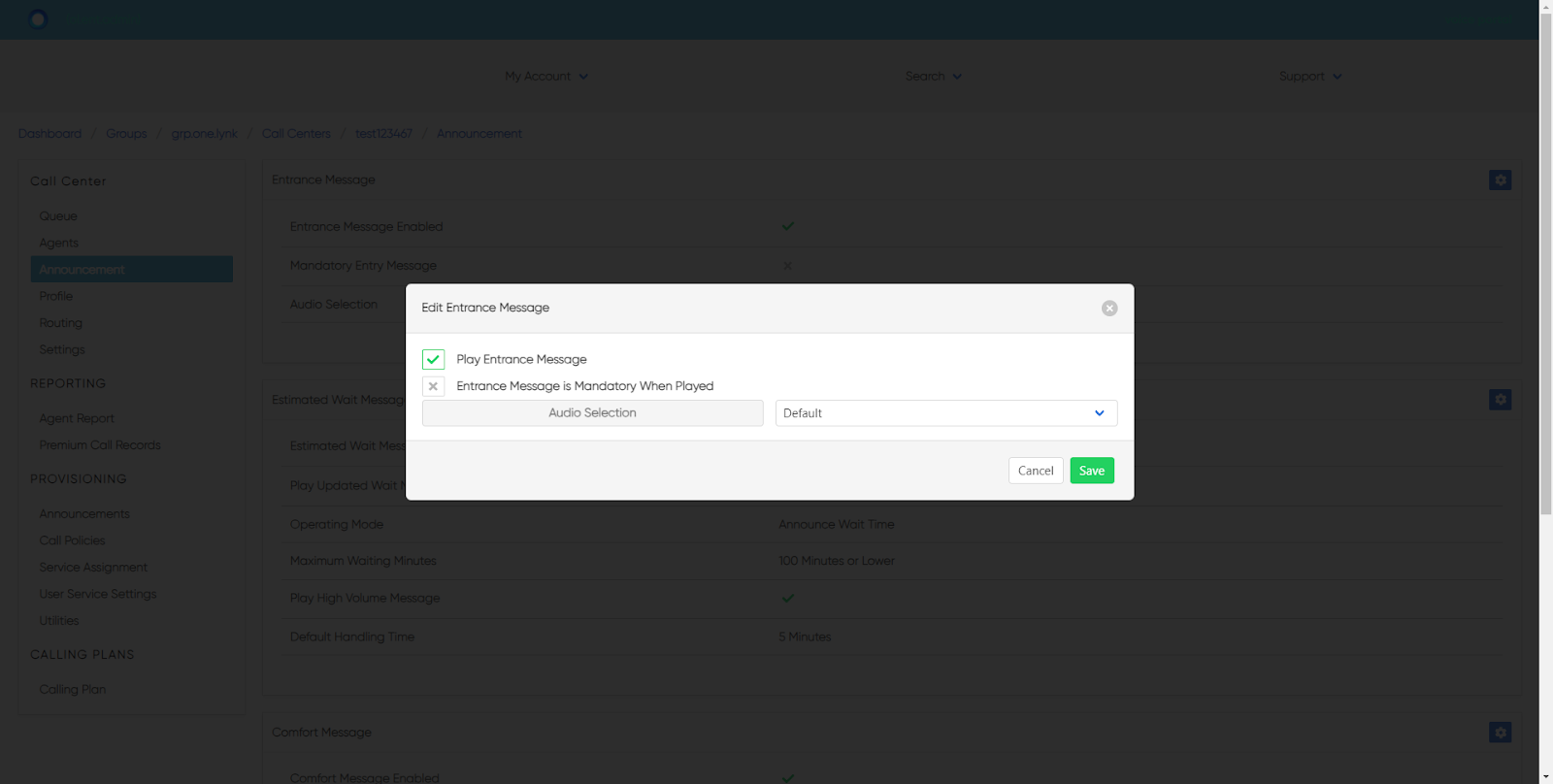Click Play High Volume Message check mark
The width and height of the screenshot is (1553, 784).
click(788, 598)
